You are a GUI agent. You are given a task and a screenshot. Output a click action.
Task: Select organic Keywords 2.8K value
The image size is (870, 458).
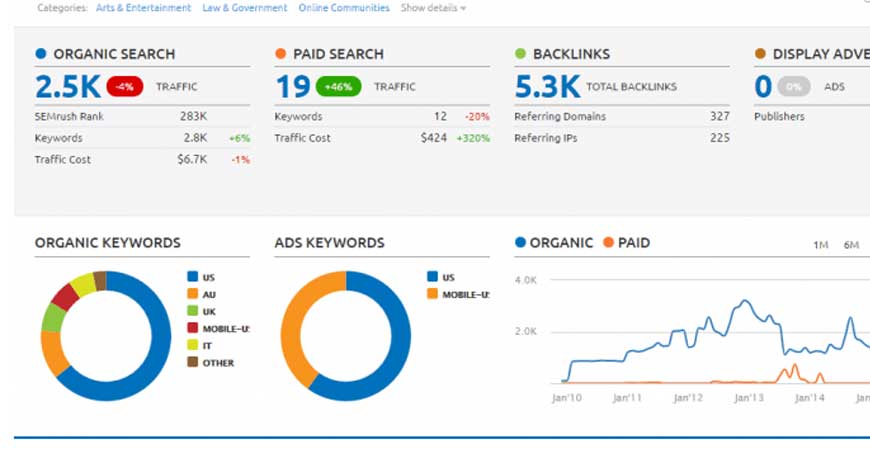pyautogui.click(x=195, y=138)
